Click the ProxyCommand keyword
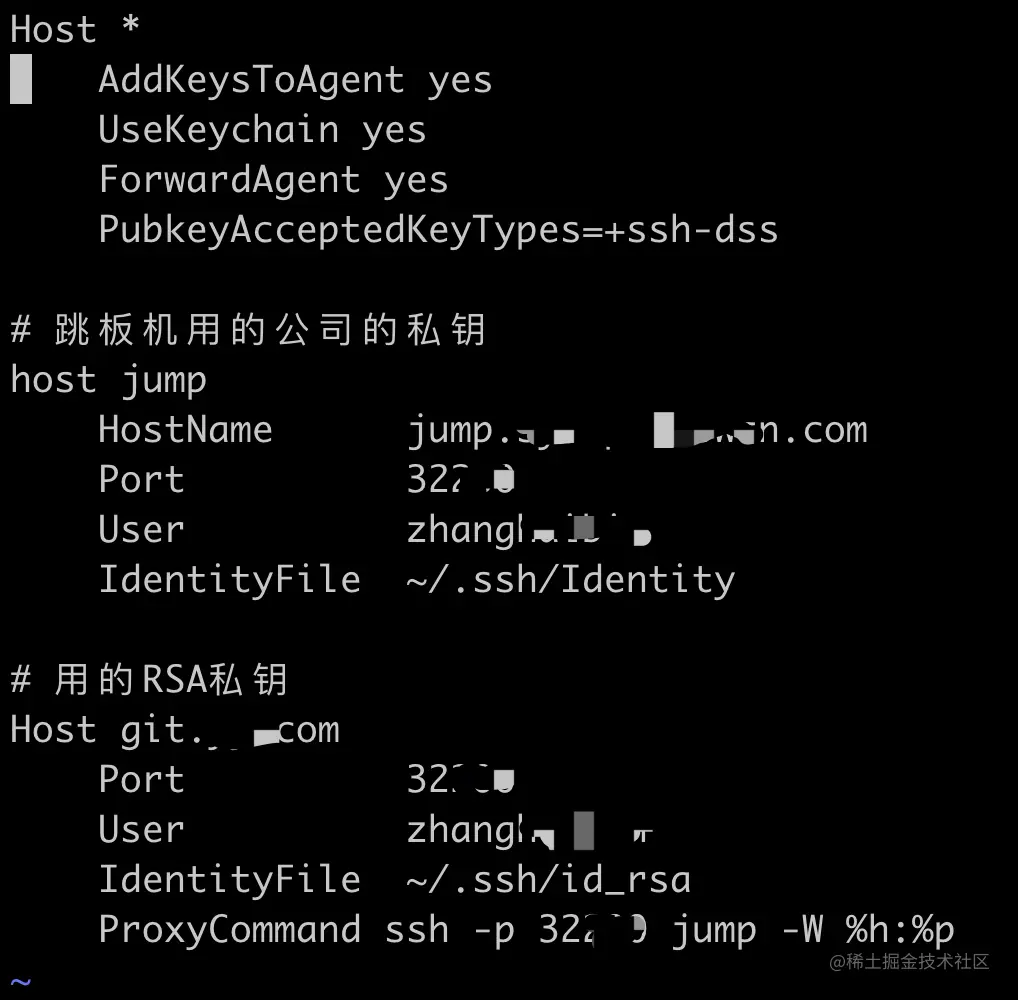 [229, 930]
